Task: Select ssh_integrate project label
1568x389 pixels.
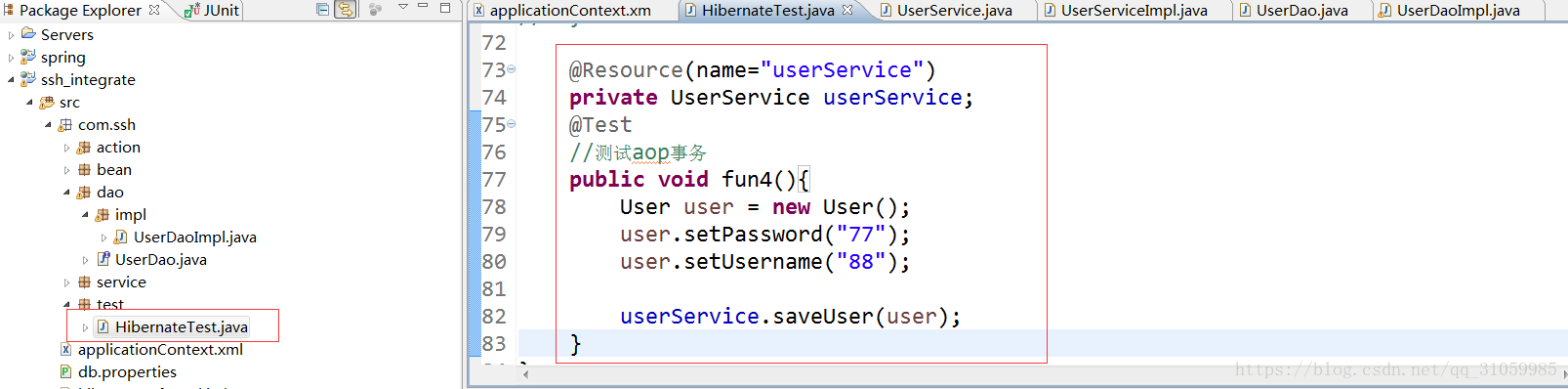Action: coord(88,80)
